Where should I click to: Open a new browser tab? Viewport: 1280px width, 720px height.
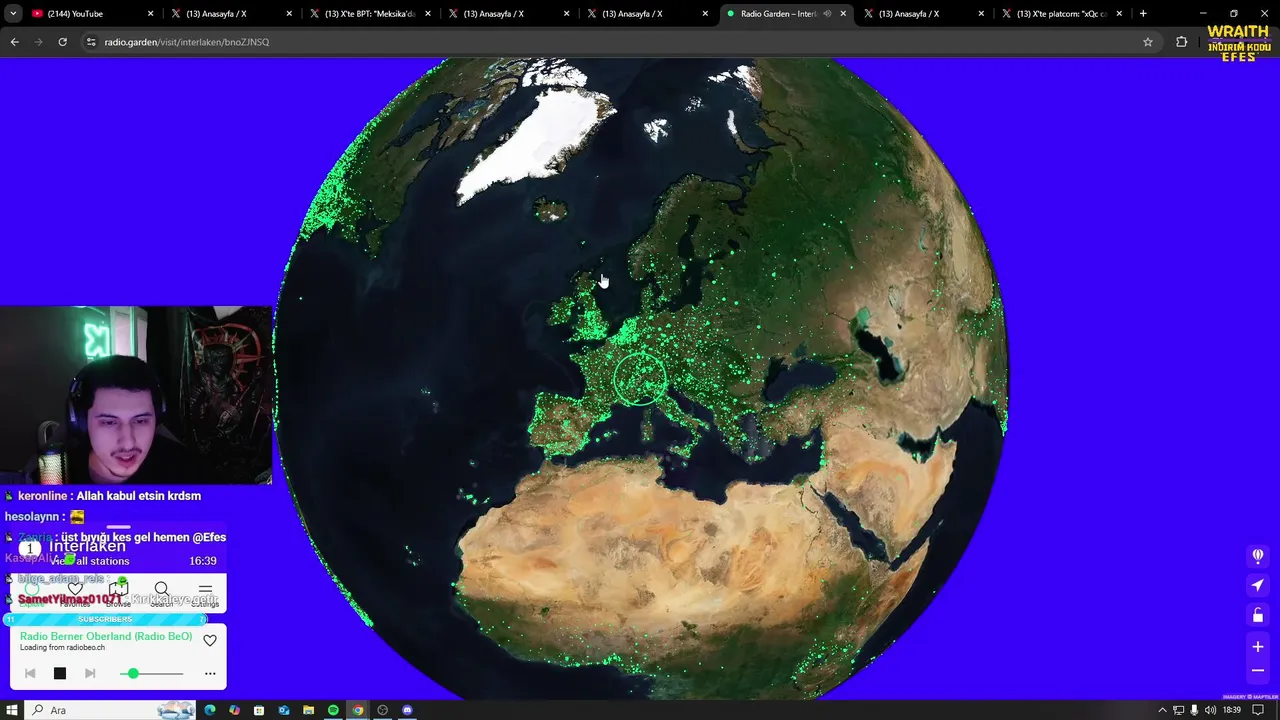[x=1143, y=14]
